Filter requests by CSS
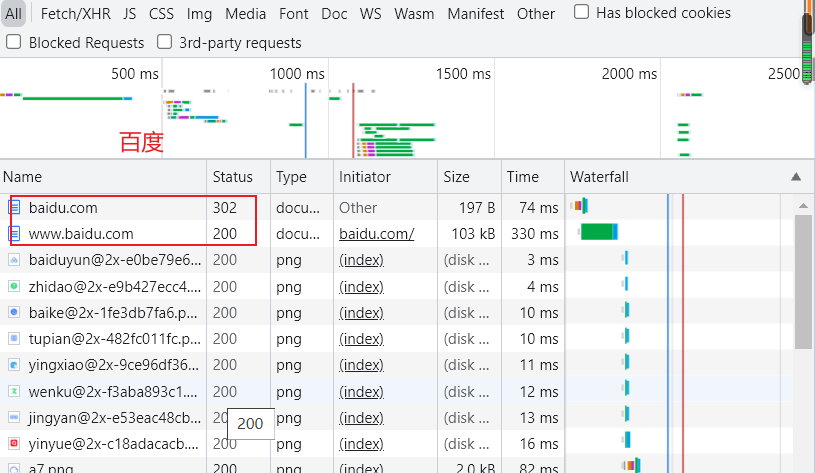 (161, 14)
